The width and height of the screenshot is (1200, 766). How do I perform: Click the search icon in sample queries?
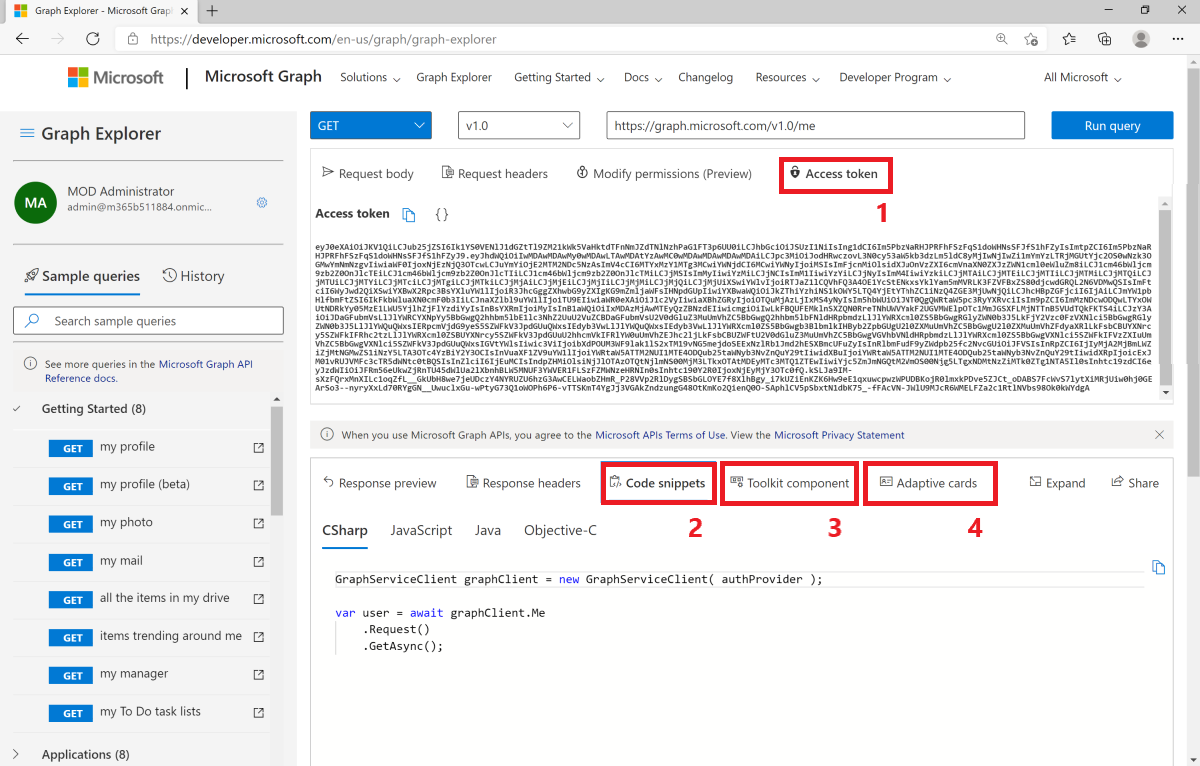pyautogui.click(x=33, y=320)
